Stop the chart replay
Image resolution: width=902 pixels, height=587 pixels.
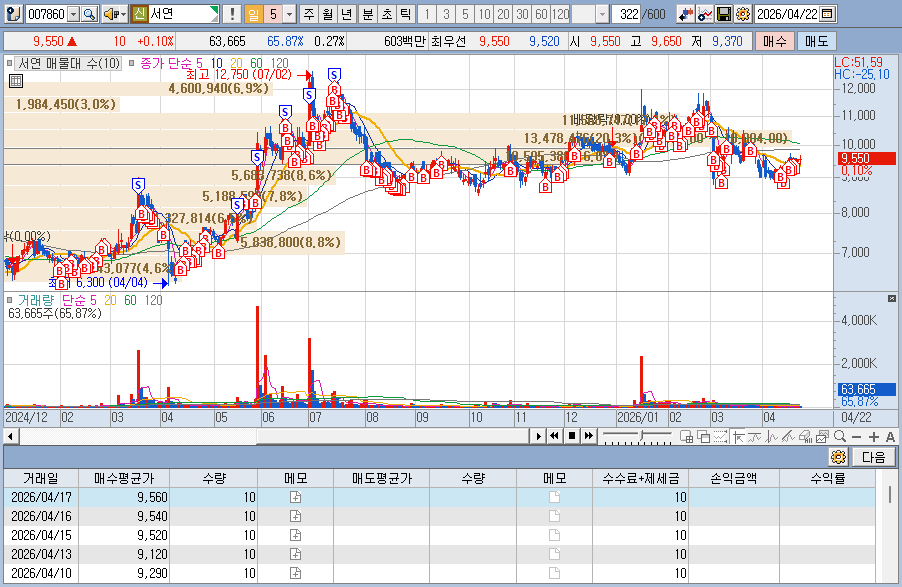(572, 436)
